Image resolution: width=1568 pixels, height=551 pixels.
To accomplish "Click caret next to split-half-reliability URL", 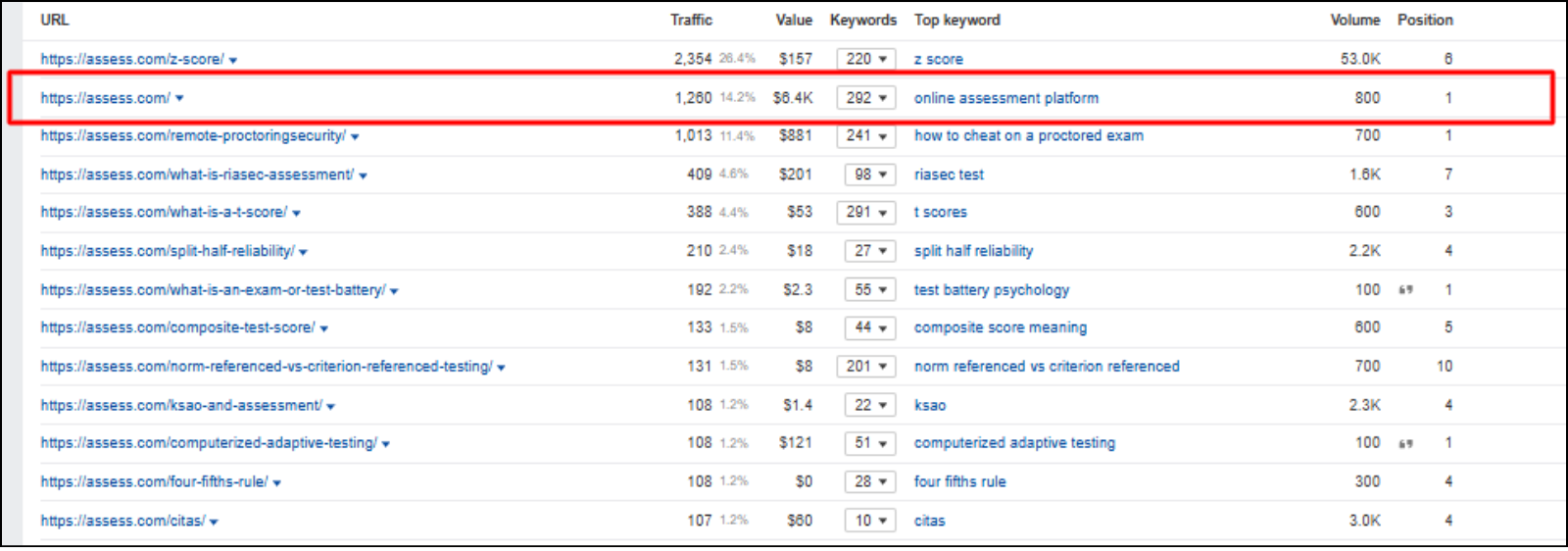I will (x=303, y=253).
